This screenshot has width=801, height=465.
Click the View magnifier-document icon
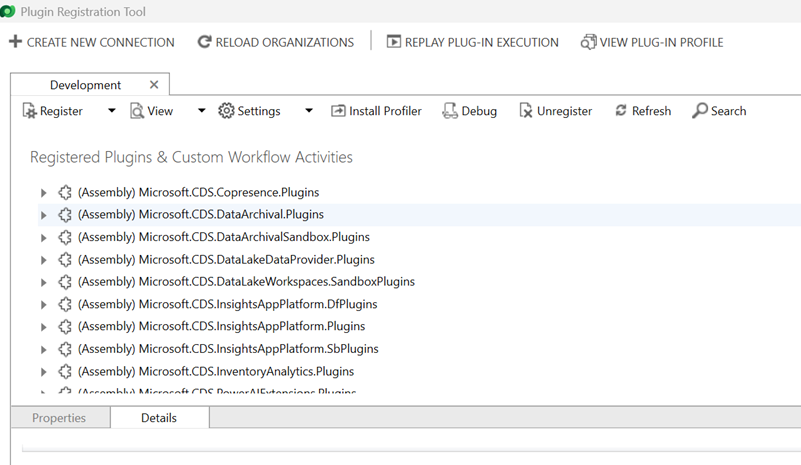136,111
